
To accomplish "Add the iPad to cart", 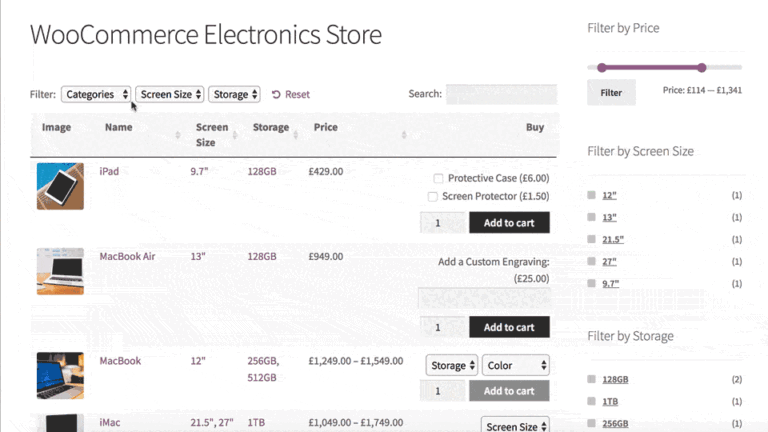I will point(509,223).
